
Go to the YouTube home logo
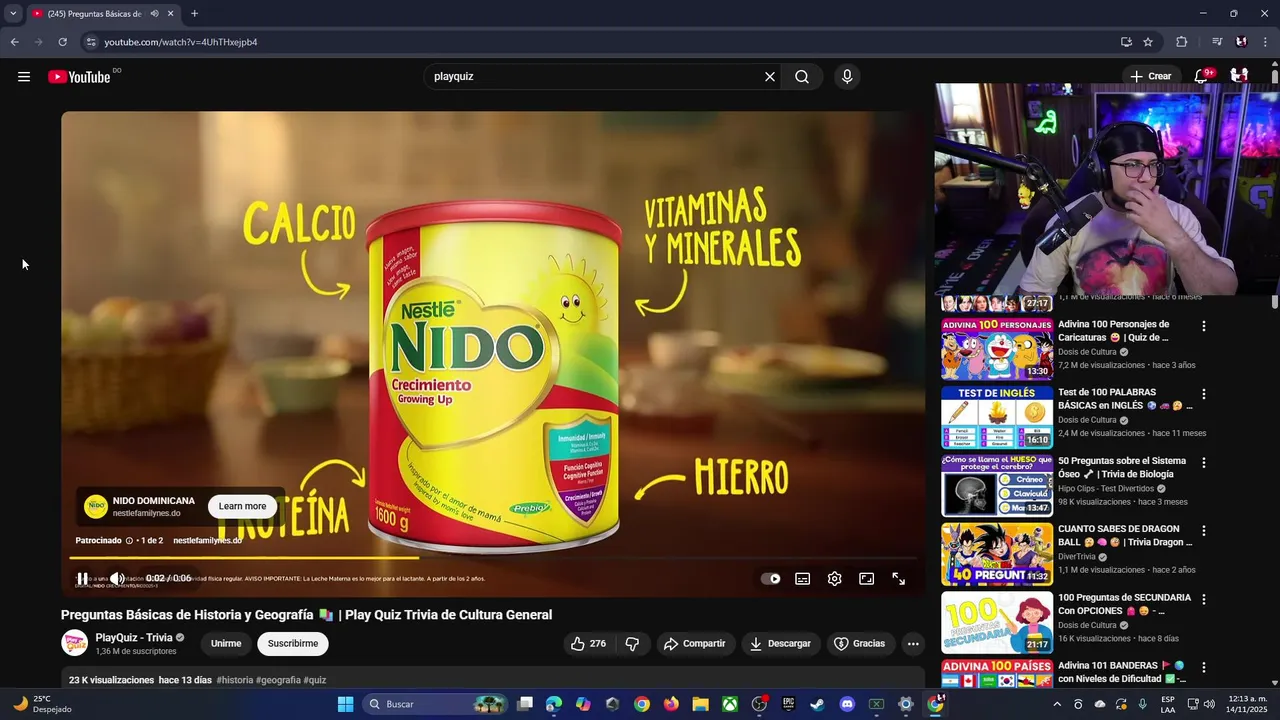79,77
